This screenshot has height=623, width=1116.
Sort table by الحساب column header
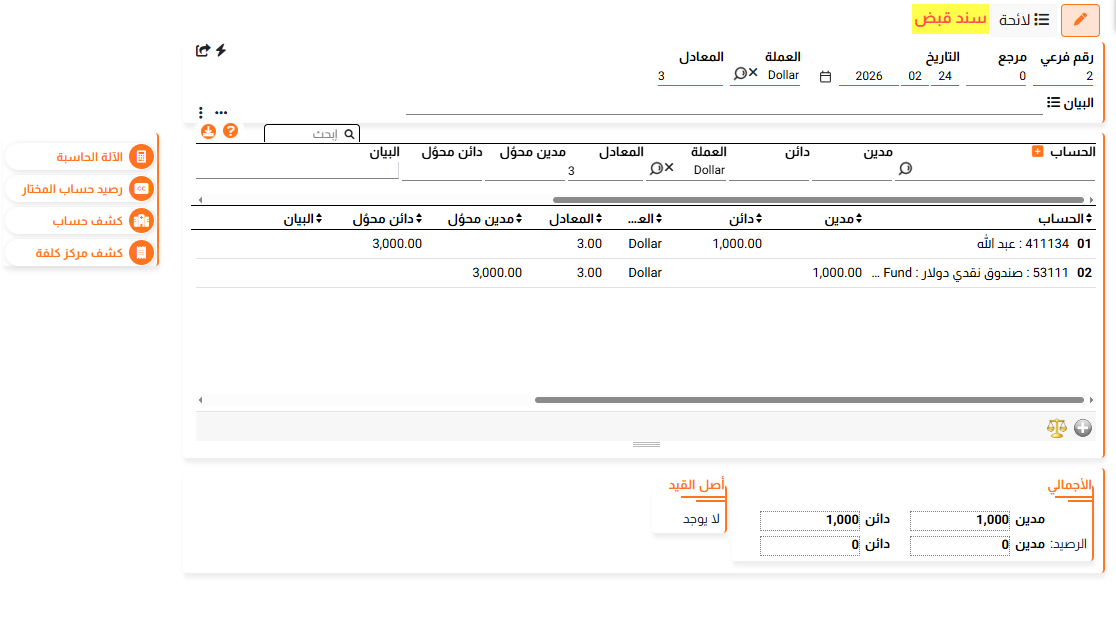coord(1066,219)
